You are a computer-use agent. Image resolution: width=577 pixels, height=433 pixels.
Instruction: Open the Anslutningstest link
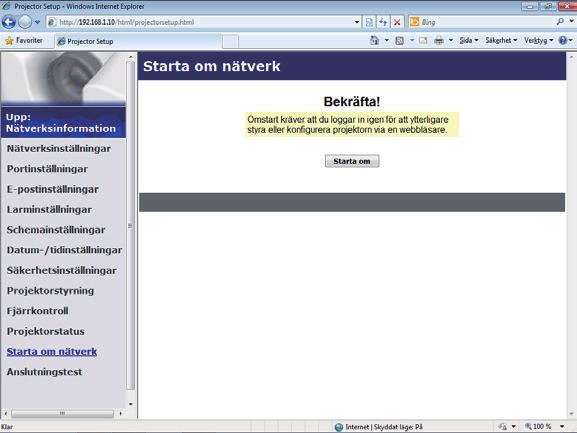tap(44, 372)
